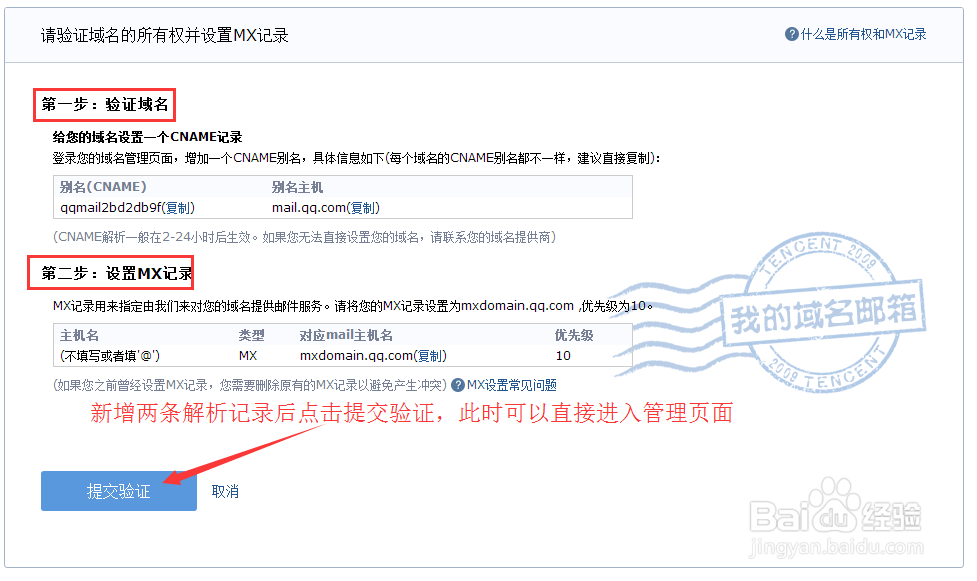Click the sentence starting MX记录用来指定

tap(353, 306)
